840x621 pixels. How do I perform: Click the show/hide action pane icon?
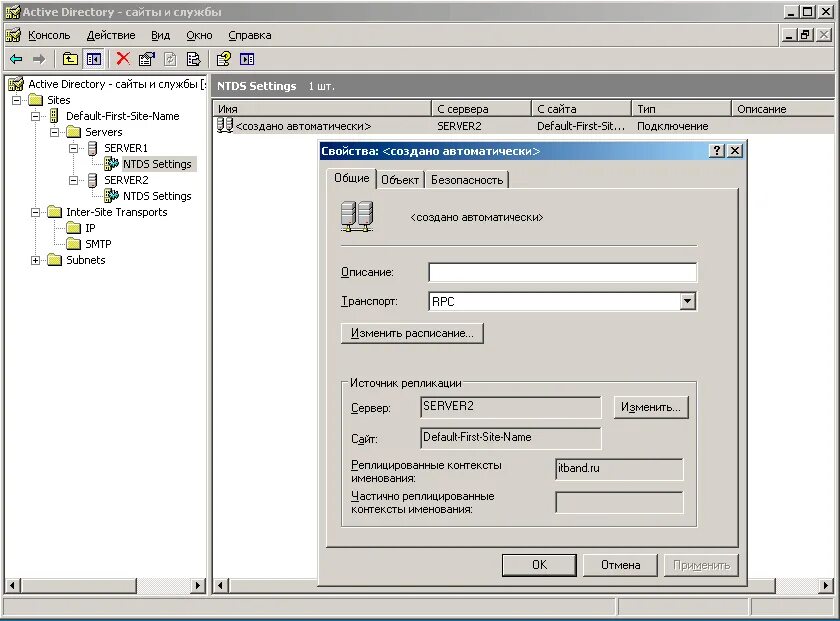247,59
